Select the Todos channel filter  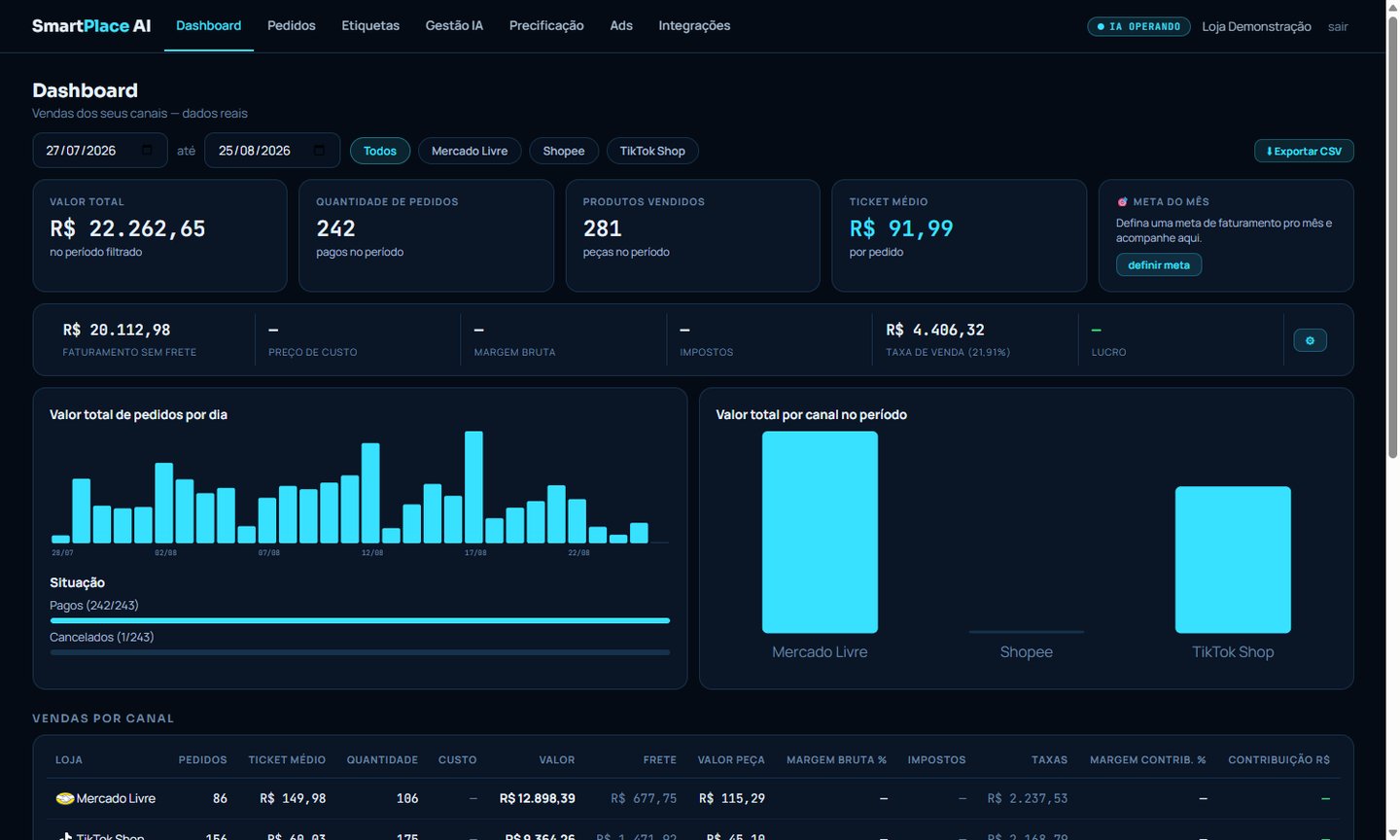click(x=380, y=151)
